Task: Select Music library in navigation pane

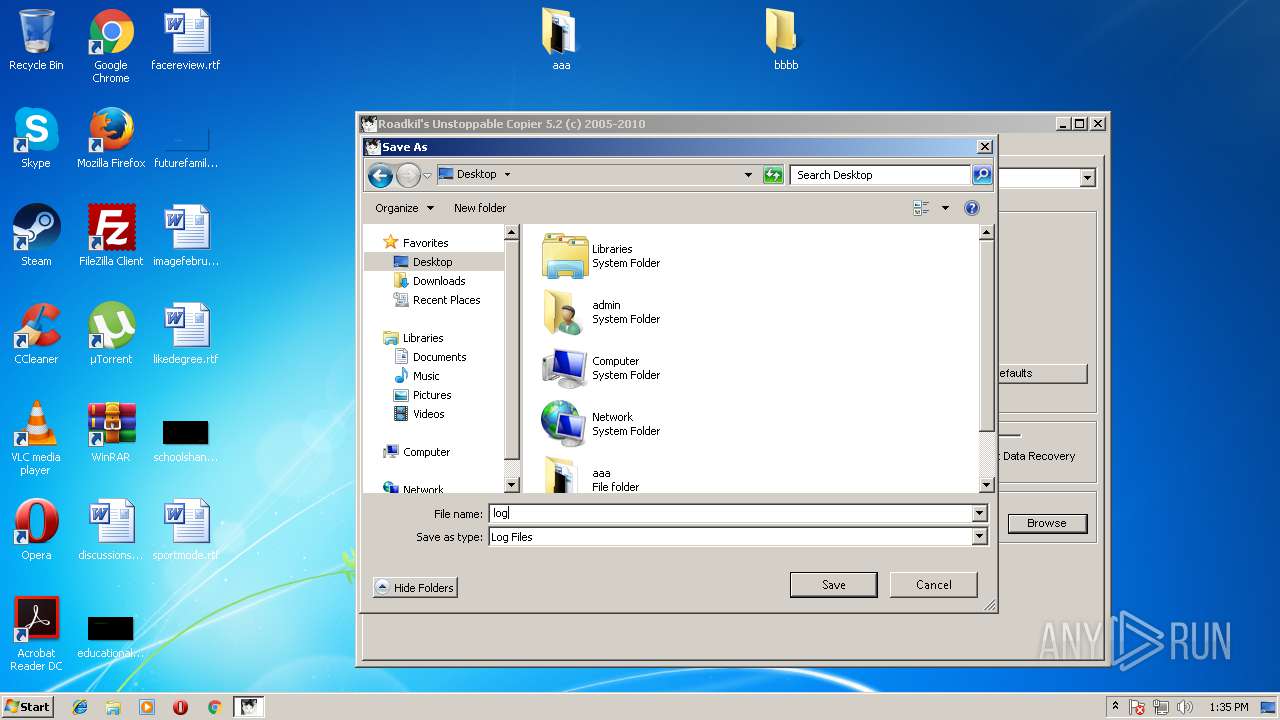Action: click(x=426, y=376)
